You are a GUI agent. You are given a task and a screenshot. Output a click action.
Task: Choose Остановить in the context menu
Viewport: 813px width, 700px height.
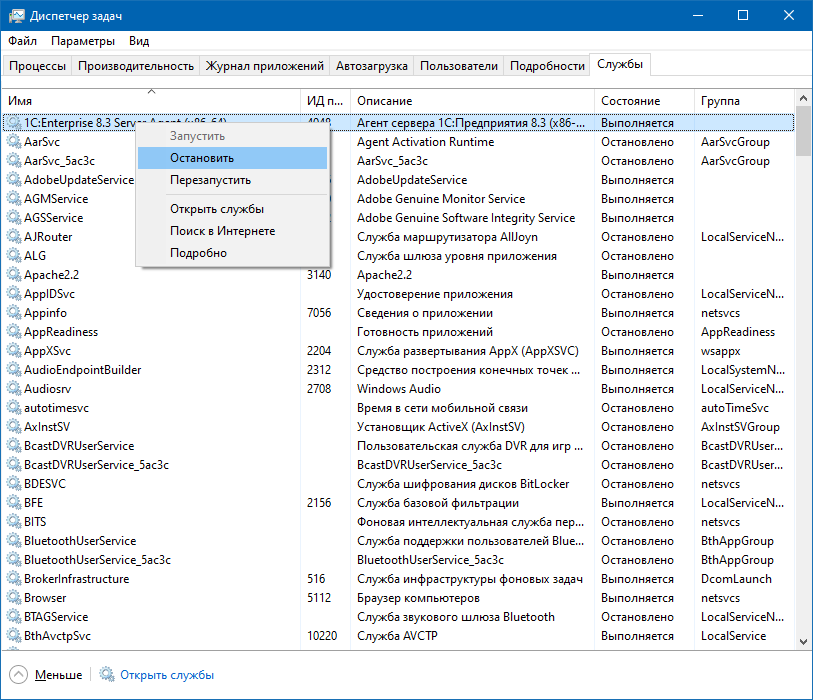coord(202,158)
